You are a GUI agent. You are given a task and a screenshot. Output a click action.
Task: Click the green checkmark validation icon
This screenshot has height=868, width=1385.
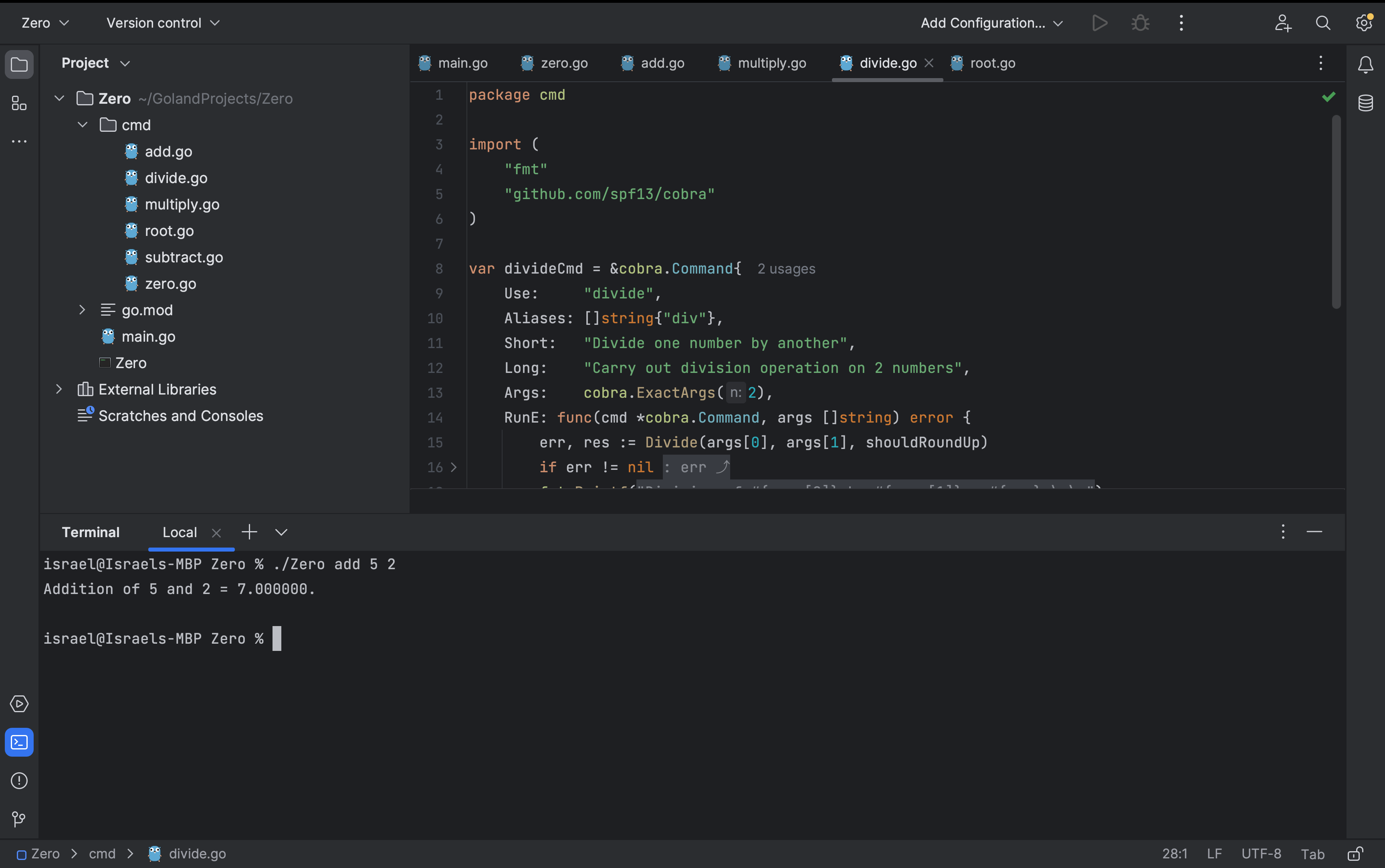1329,97
